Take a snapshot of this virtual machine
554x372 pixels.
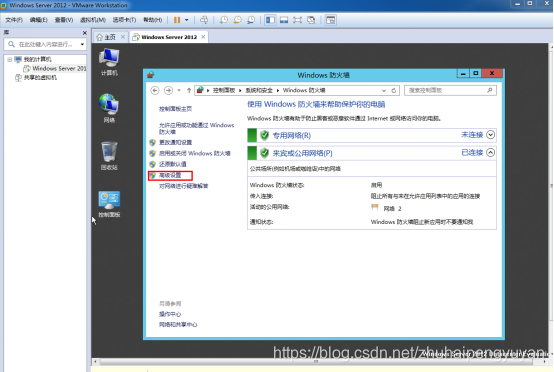pyautogui.click(x=224, y=20)
